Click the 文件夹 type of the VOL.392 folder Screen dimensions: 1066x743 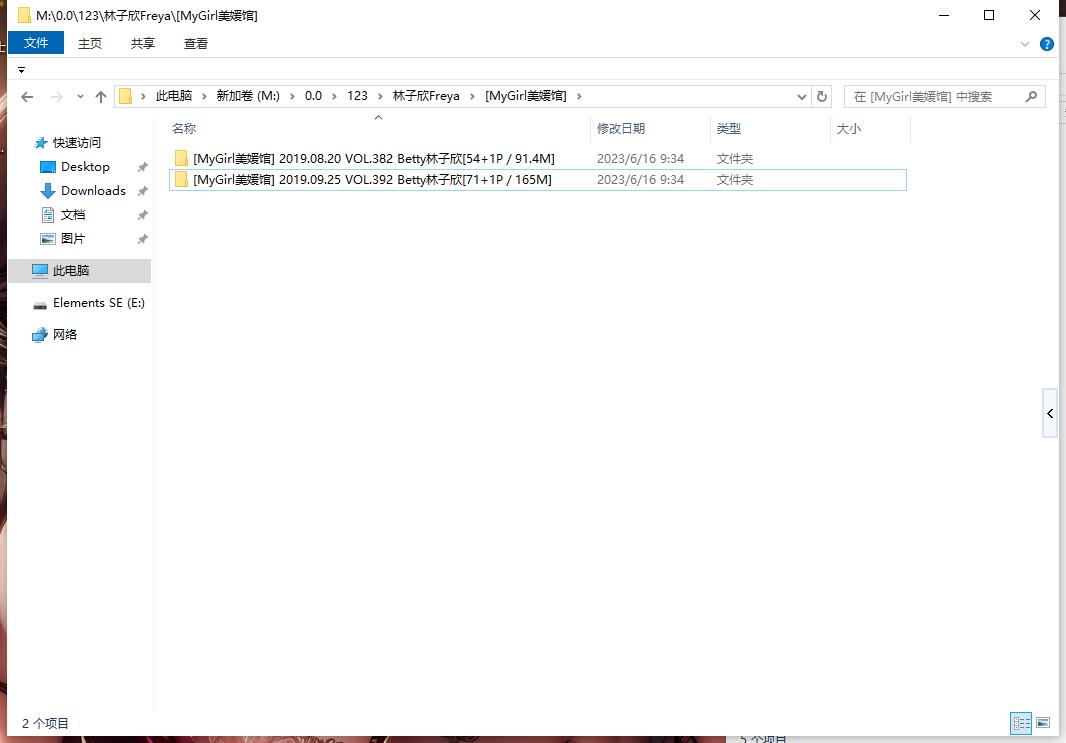pos(735,179)
